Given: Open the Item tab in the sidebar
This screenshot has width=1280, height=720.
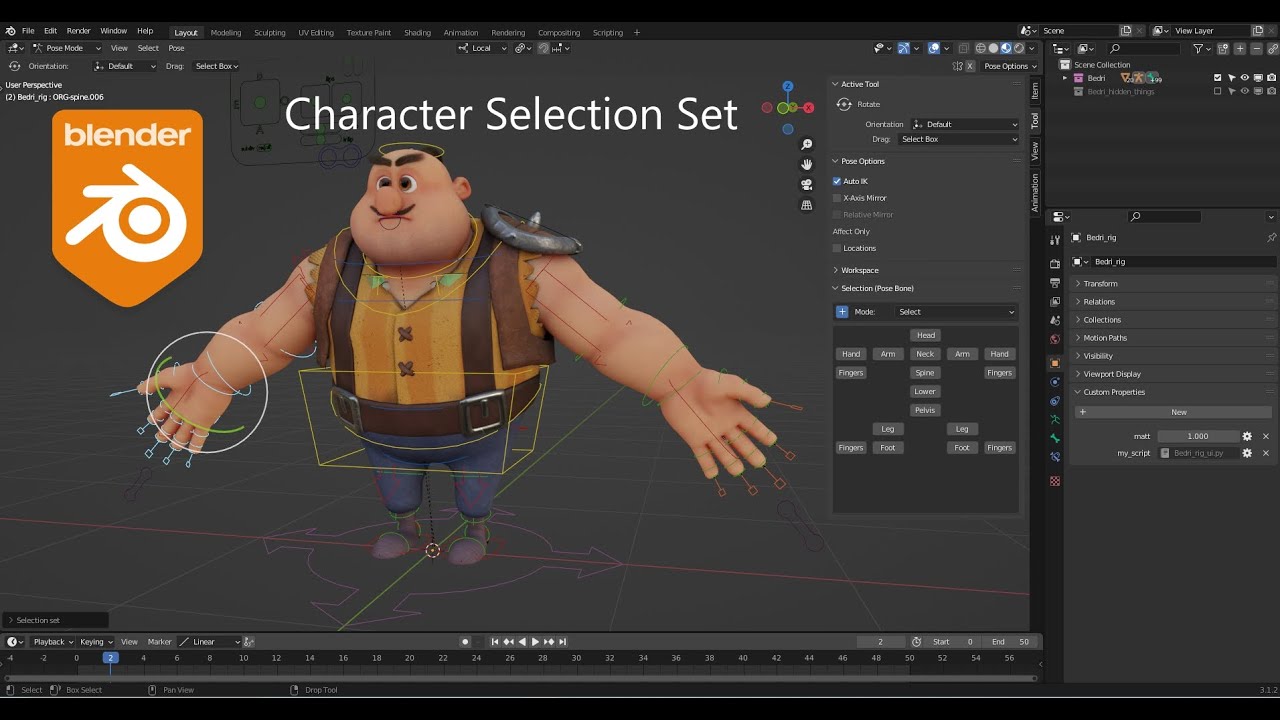Looking at the screenshot, I should point(1035,91).
